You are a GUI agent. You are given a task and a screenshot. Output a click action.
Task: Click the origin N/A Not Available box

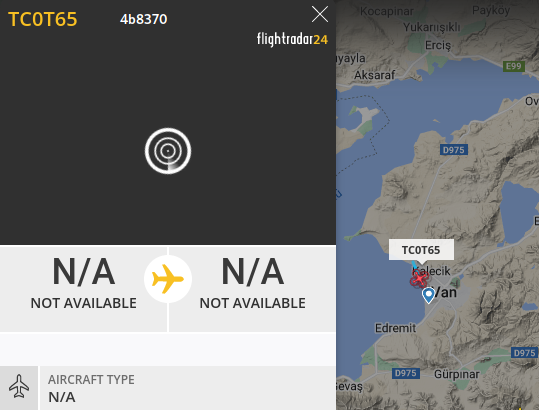84,289
